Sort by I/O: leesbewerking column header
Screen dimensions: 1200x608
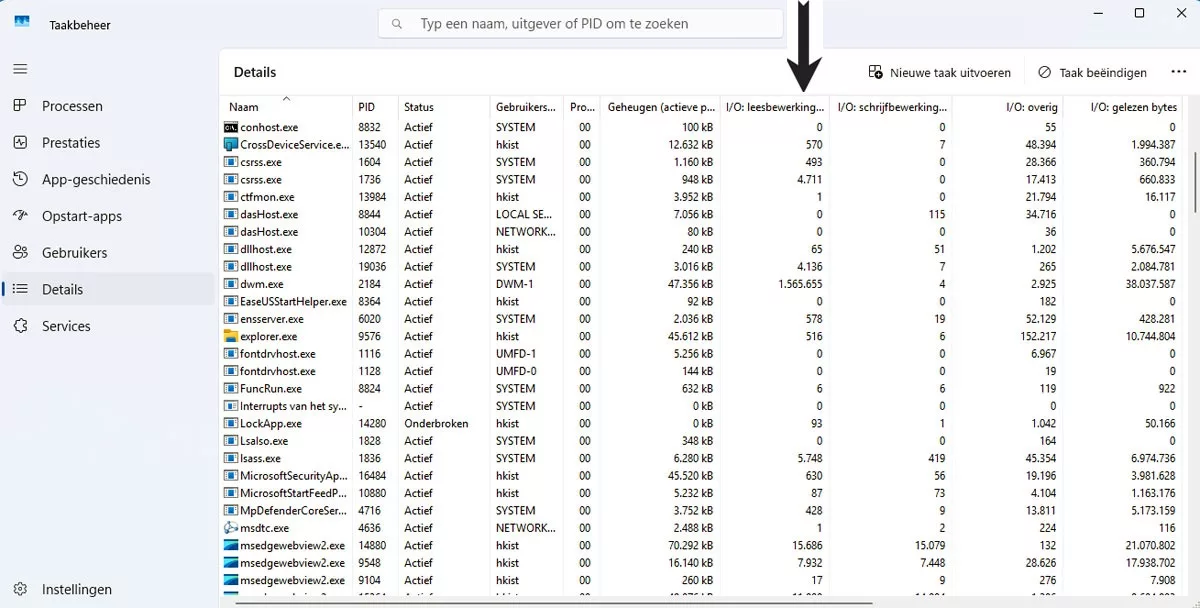(775, 107)
